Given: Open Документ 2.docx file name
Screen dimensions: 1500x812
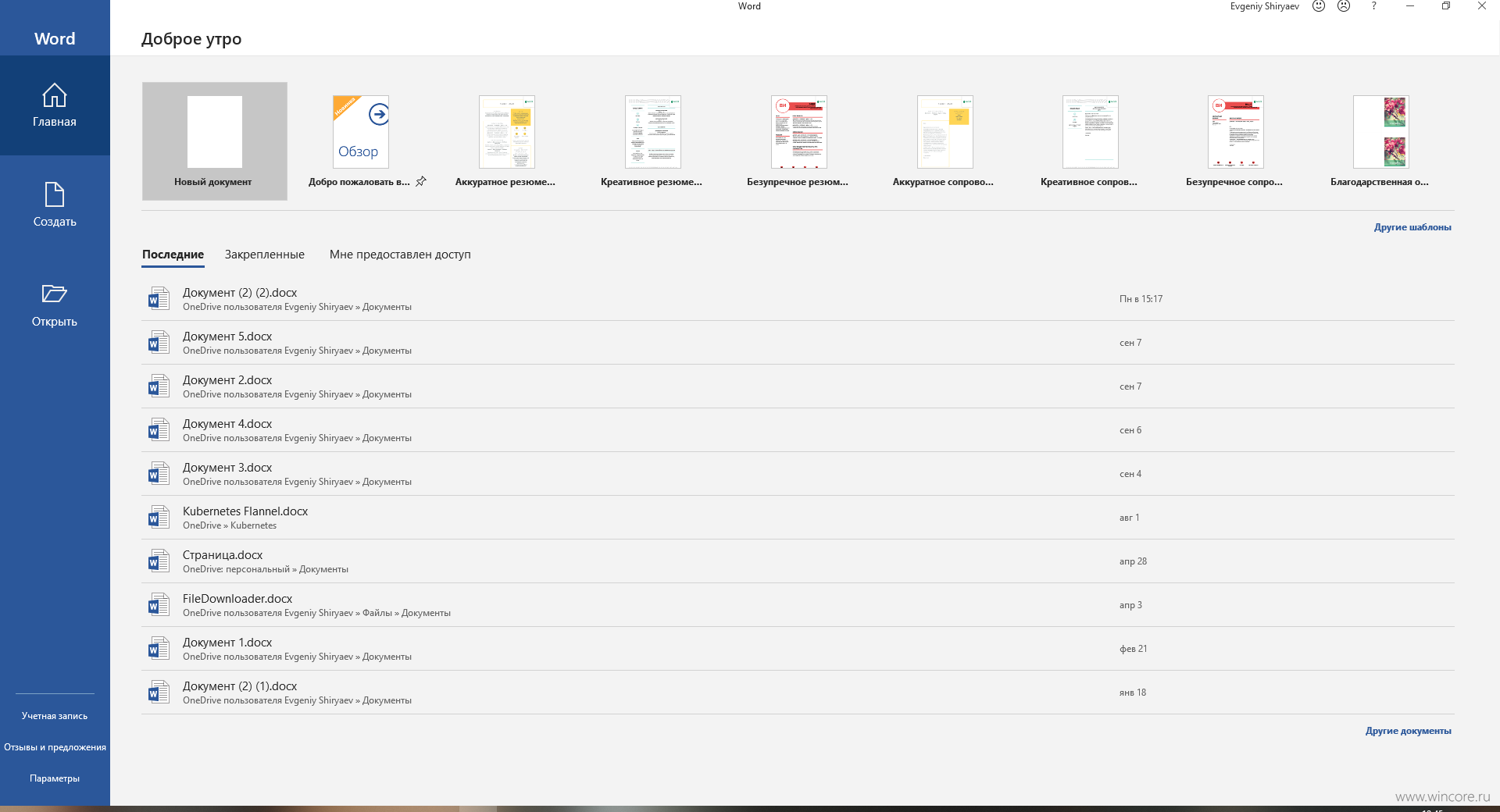Looking at the screenshot, I should click(227, 380).
